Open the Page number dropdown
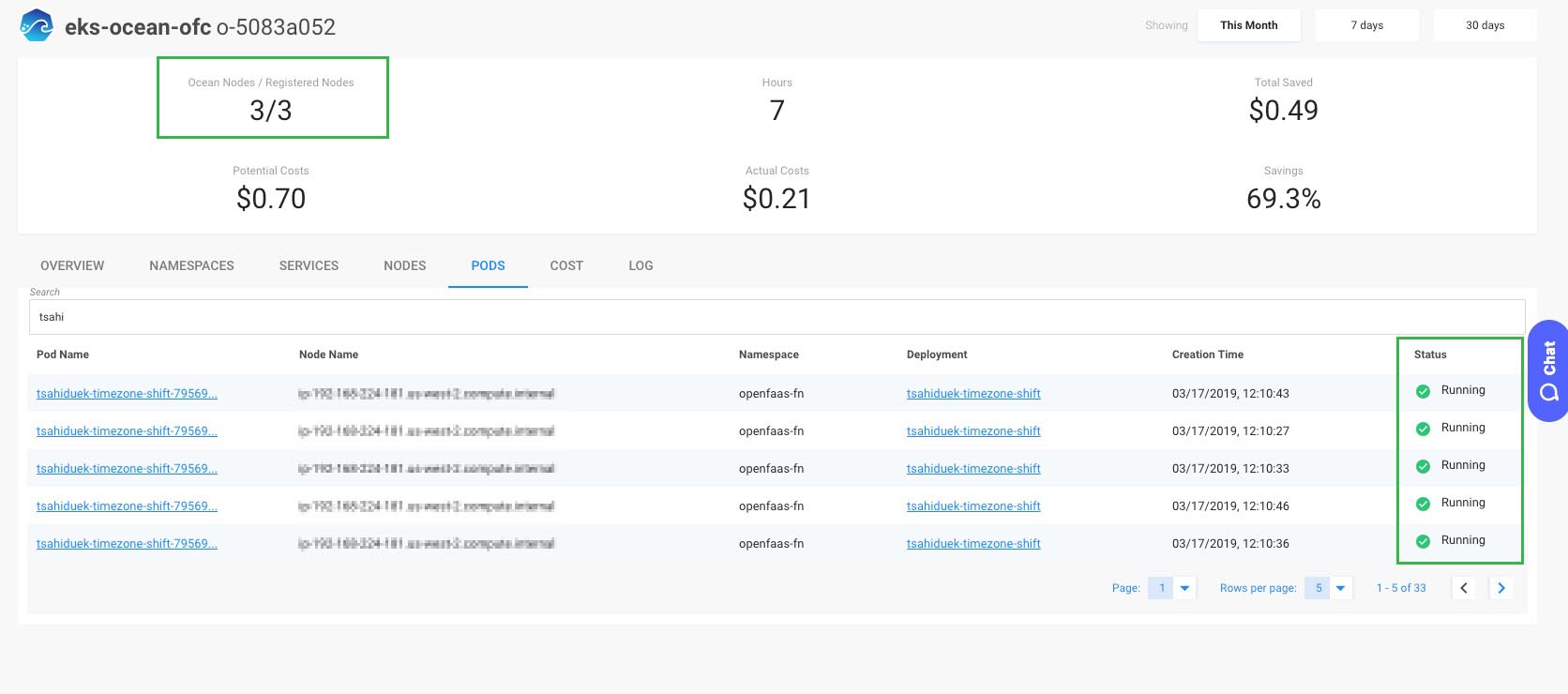This screenshot has height=694, width=1568. [x=1184, y=588]
